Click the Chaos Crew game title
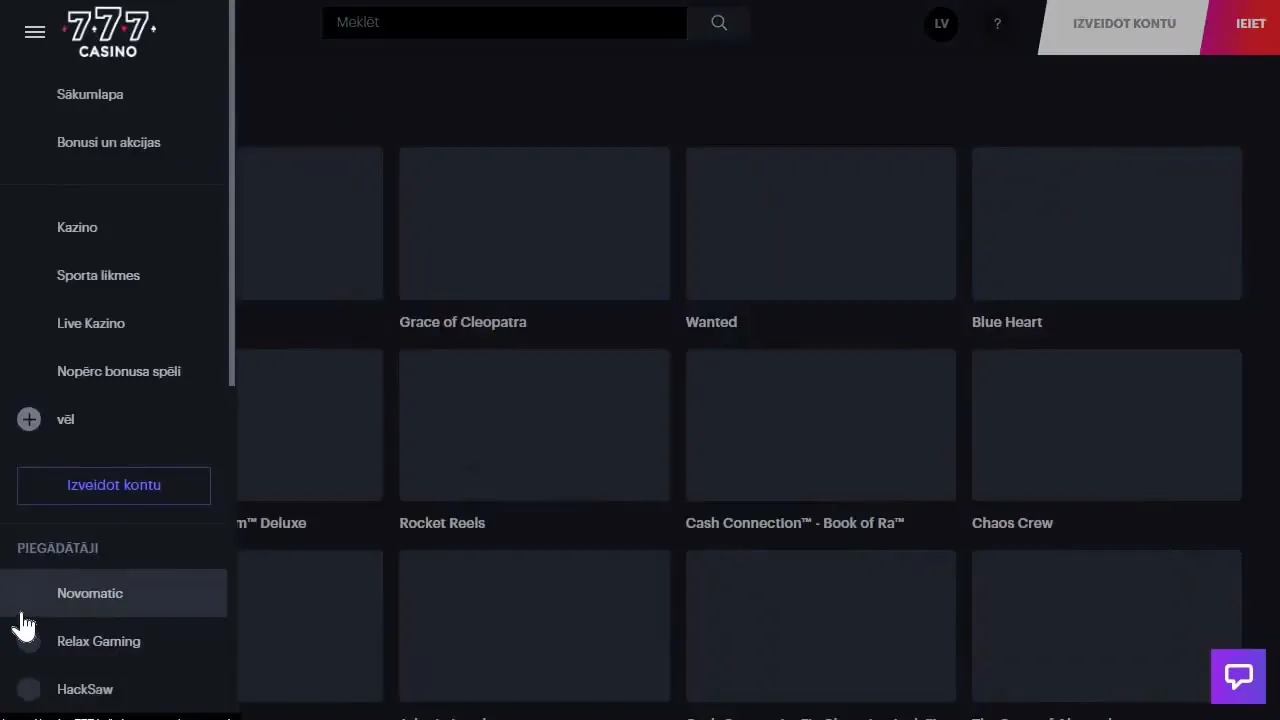Image resolution: width=1280 pixels, height=720 pixels. 1012,523
